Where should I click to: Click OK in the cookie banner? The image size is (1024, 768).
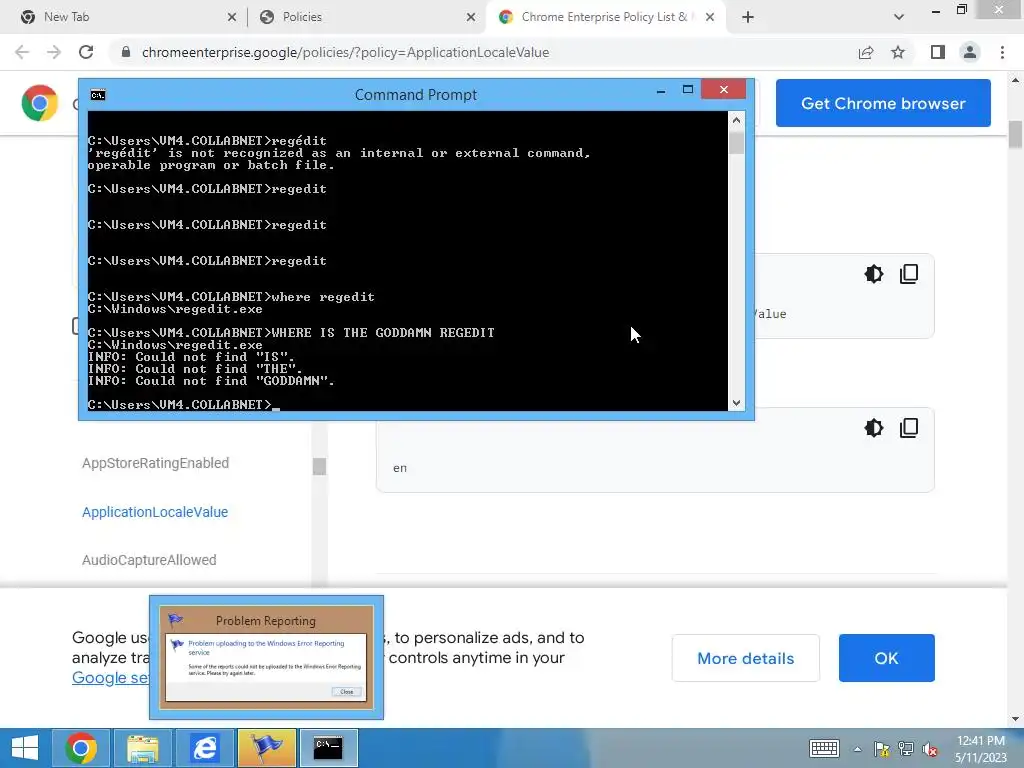coord(886,658)
